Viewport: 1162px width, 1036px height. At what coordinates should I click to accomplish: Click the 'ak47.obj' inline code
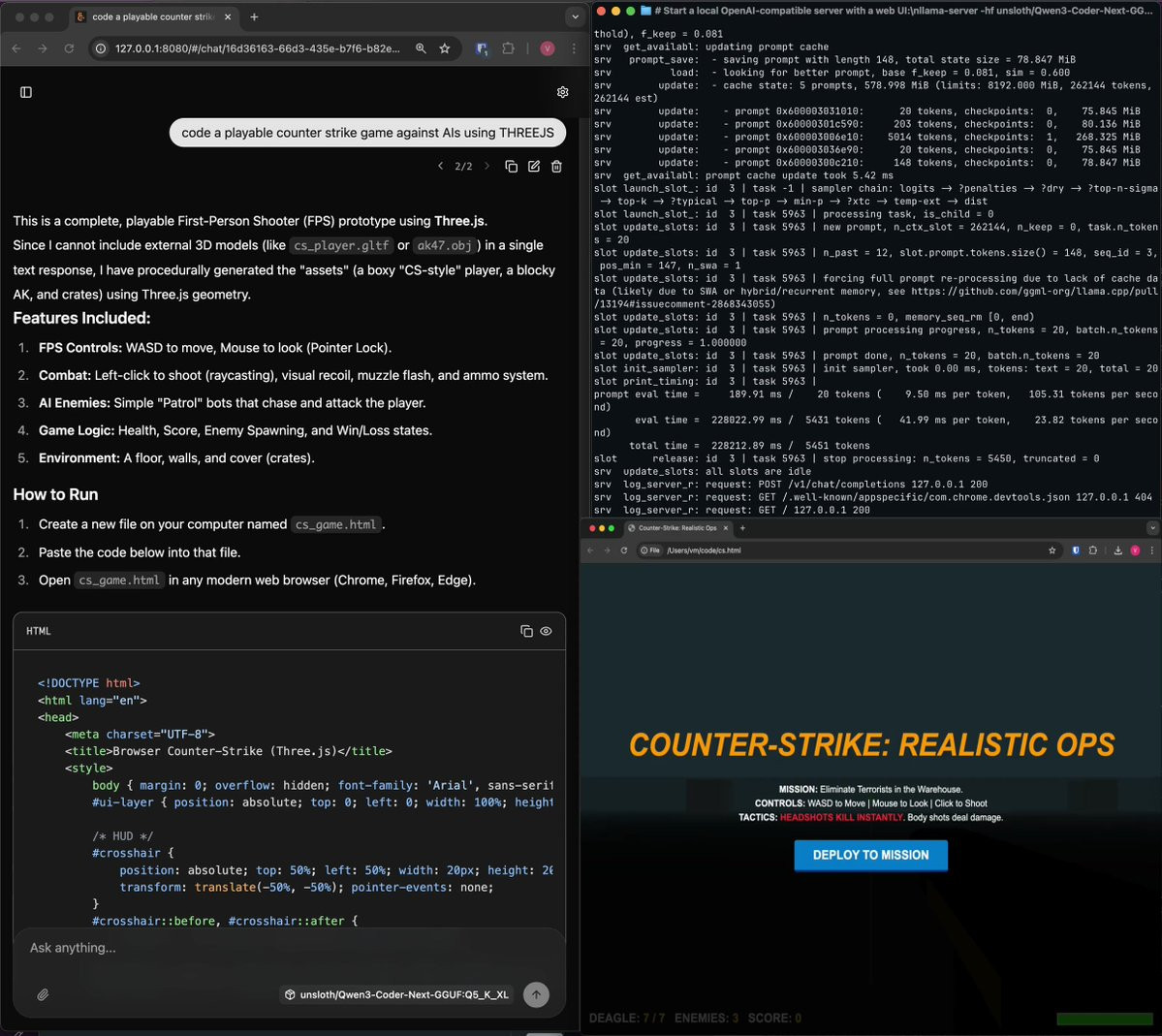click(x=444, y=245)
